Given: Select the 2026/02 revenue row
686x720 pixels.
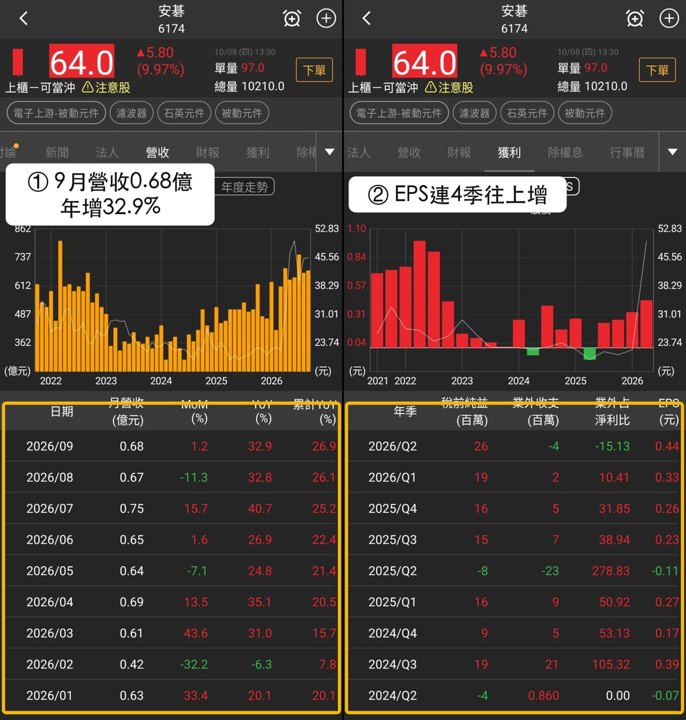Looking at the screenshot, I should (171, 664).
